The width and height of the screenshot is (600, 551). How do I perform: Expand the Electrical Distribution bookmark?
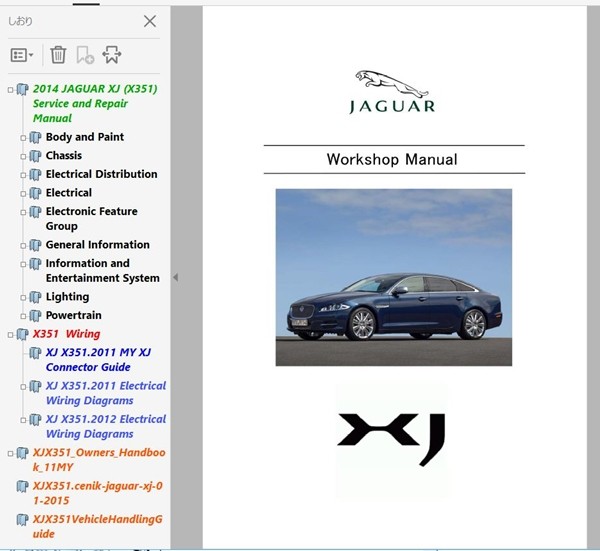(x=23, y=175)
